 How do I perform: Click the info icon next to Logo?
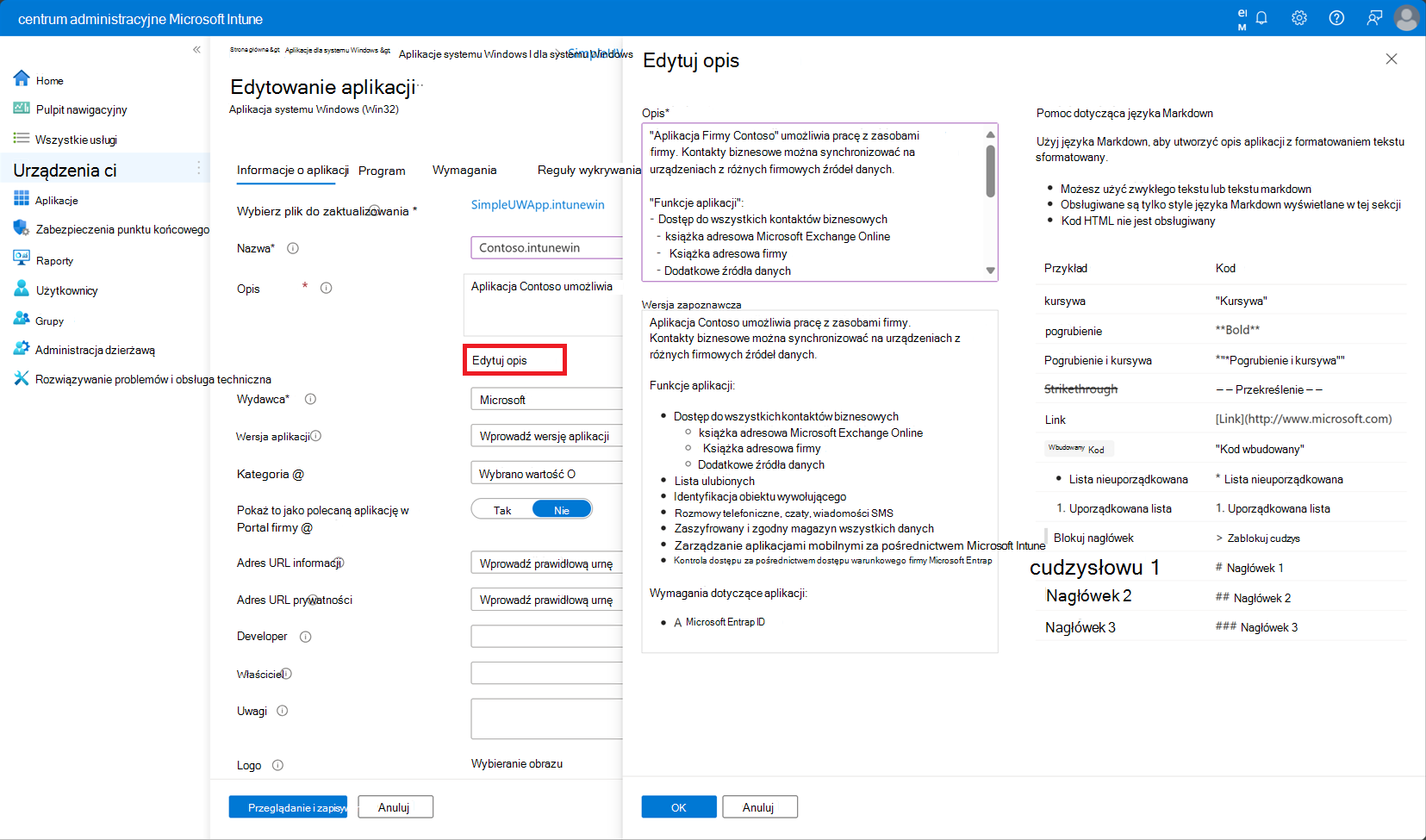coord(278,765)
